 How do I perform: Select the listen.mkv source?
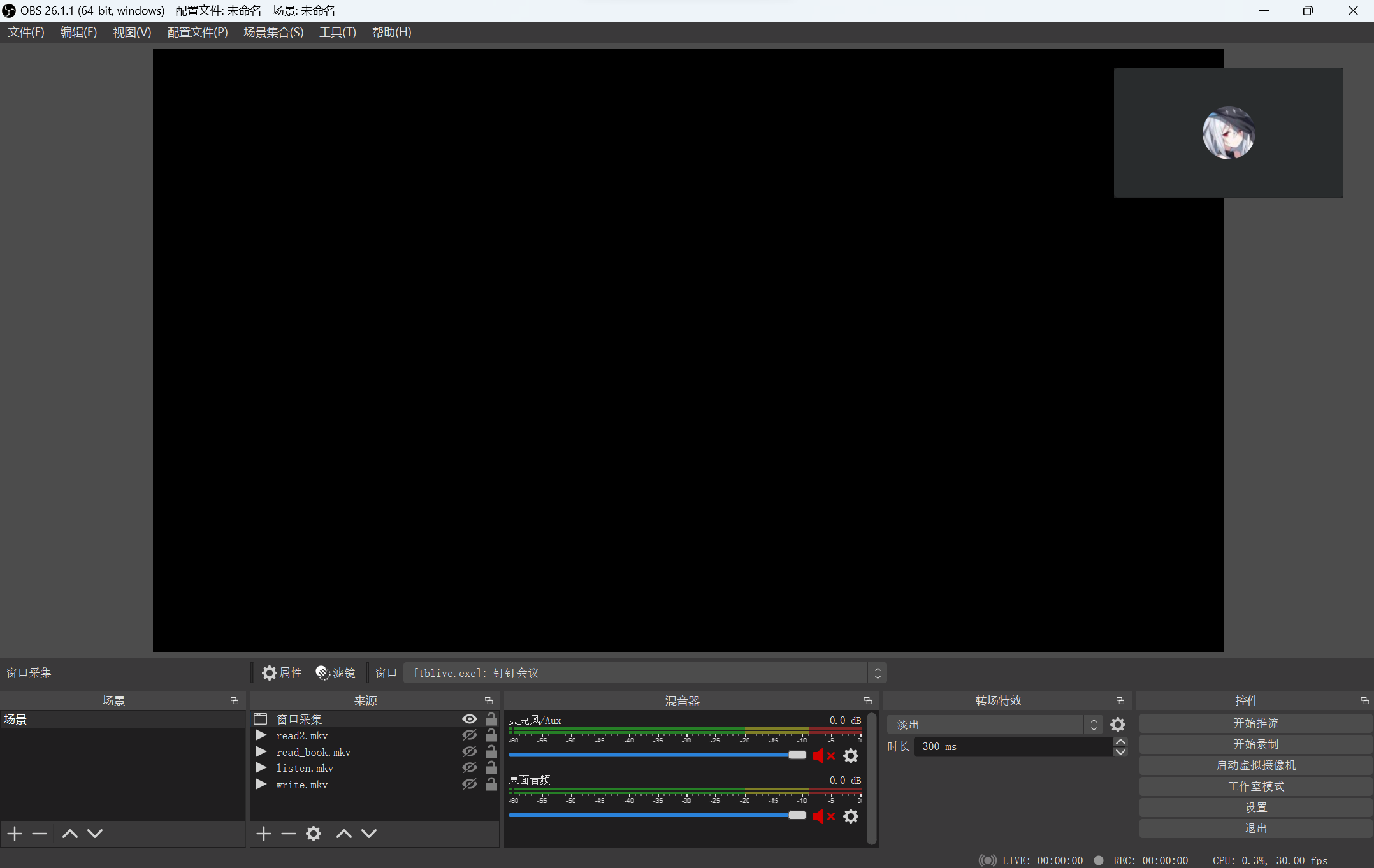[x=375, y=769]
